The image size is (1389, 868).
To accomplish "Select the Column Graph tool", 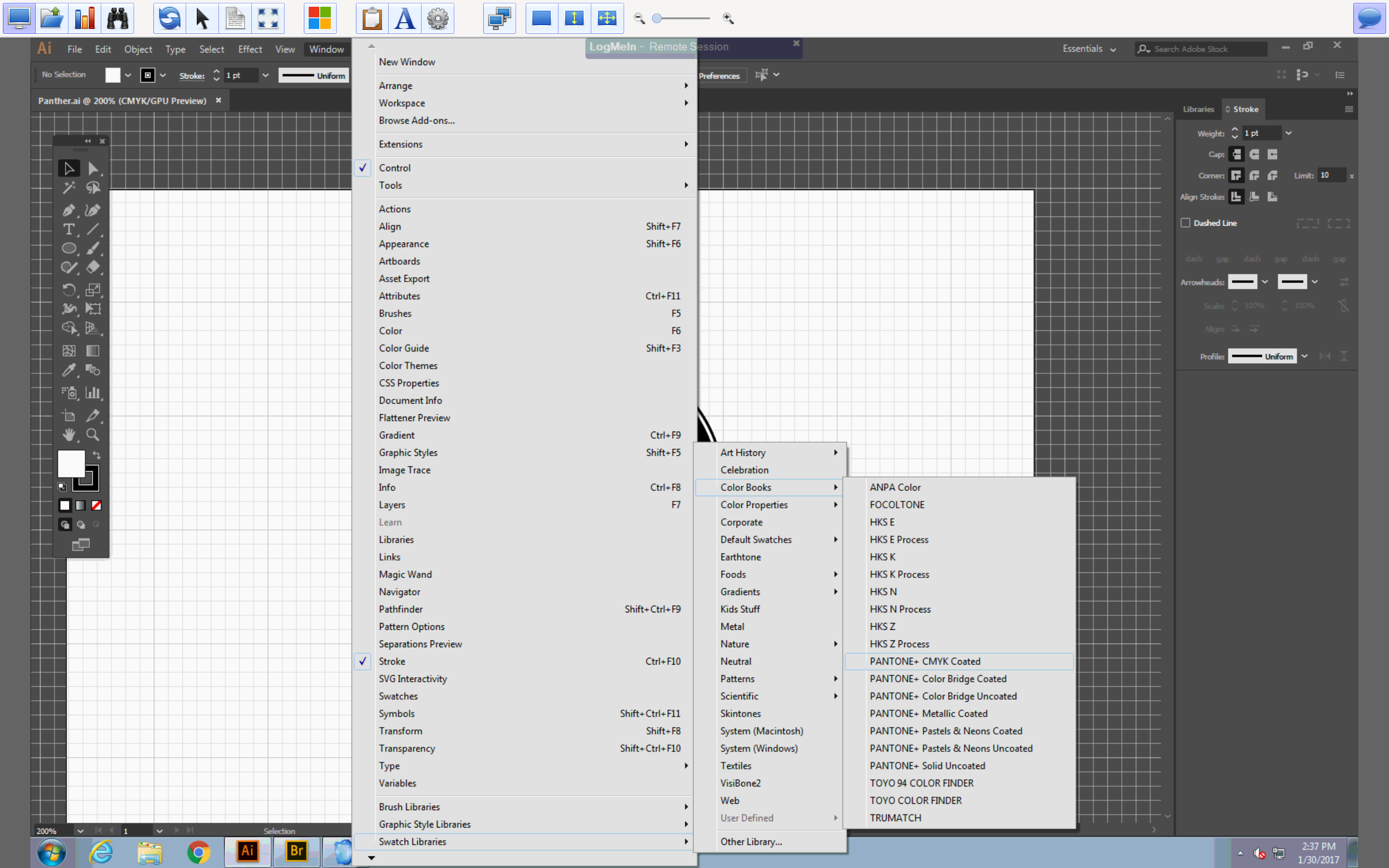I will tap(93, 393).
